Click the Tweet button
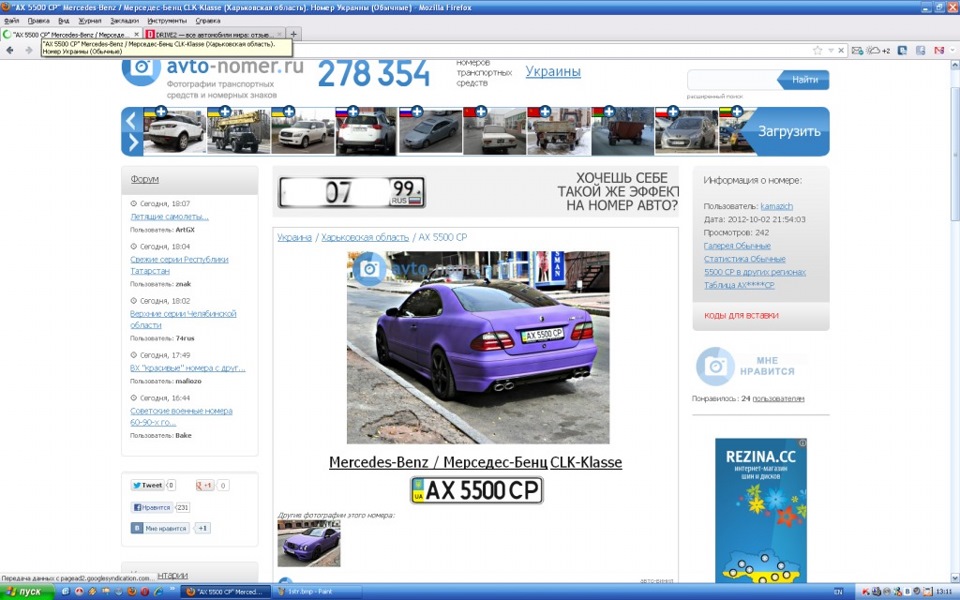The image size is (960, 600). coord(148,486)
